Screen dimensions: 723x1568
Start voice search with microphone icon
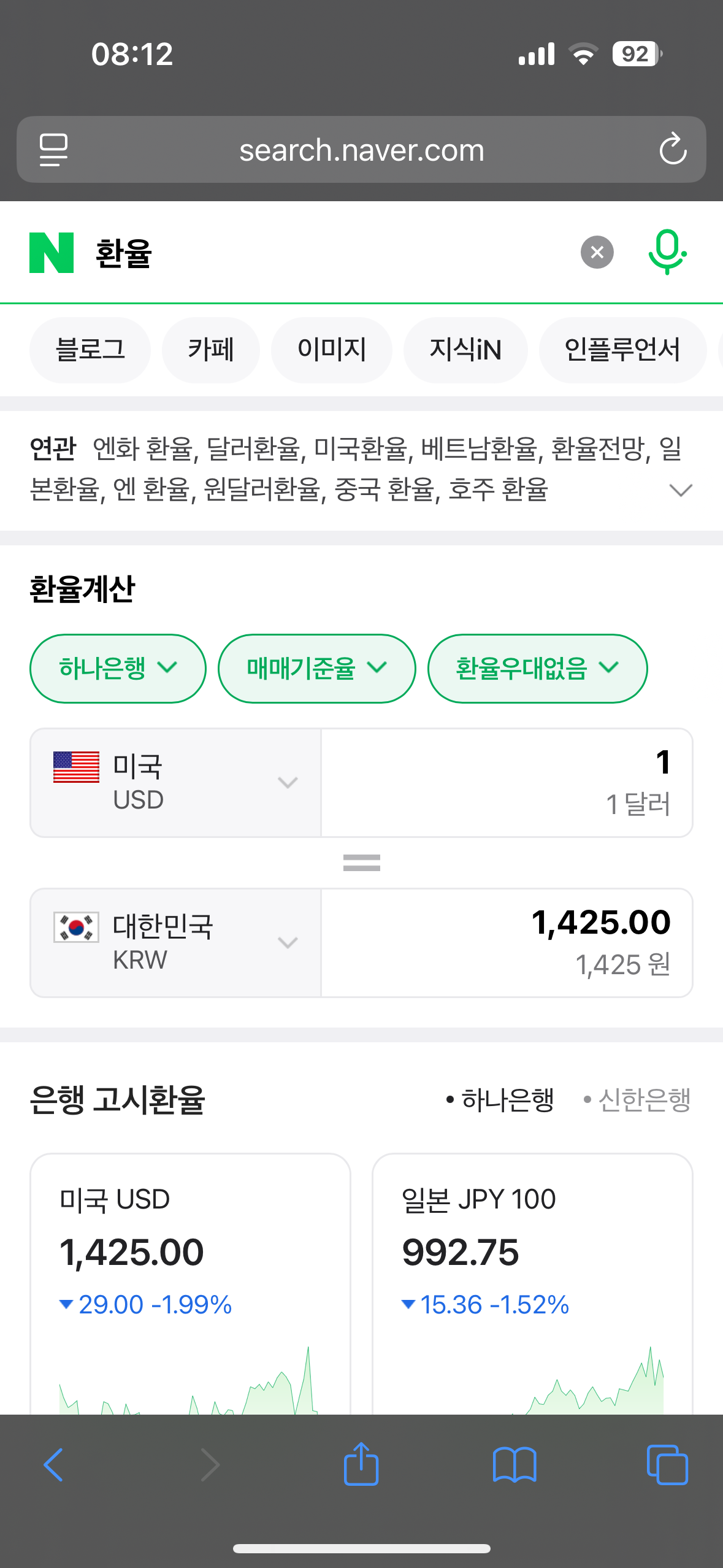[x=667, y=252]
